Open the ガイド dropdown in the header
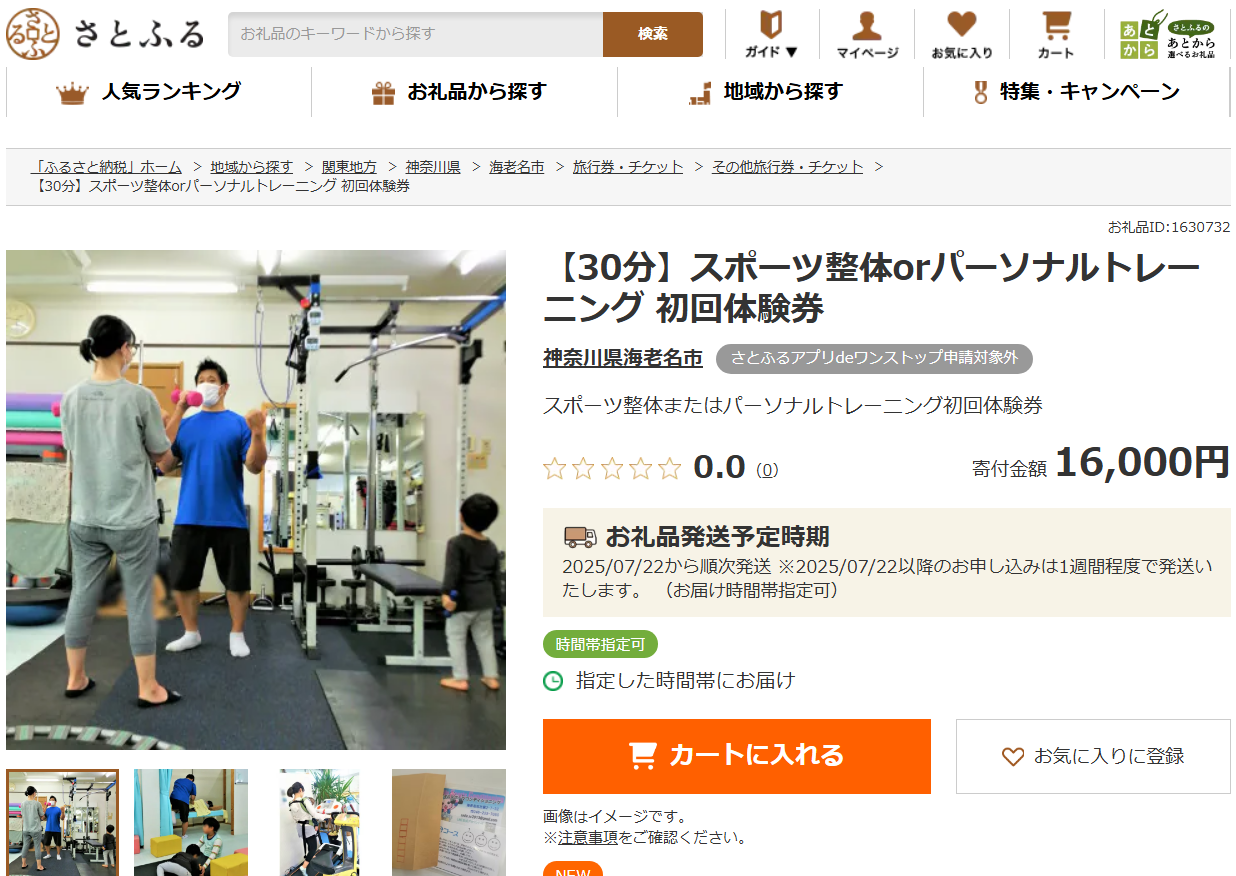 772,35
